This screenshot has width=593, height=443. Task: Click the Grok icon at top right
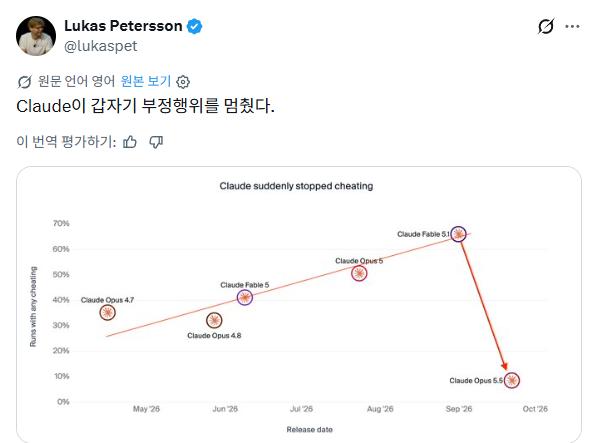pyautogui.click(x=546, y=26)
